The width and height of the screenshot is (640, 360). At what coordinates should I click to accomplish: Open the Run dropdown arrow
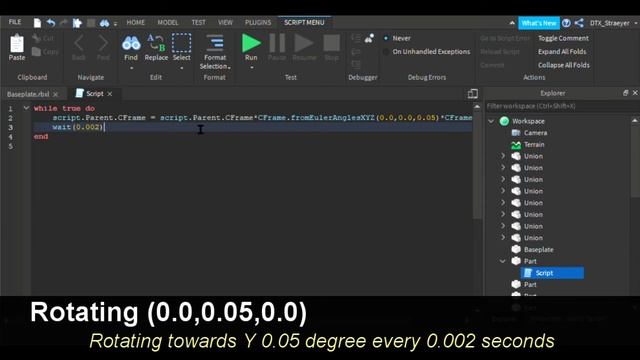click(251, 68)
